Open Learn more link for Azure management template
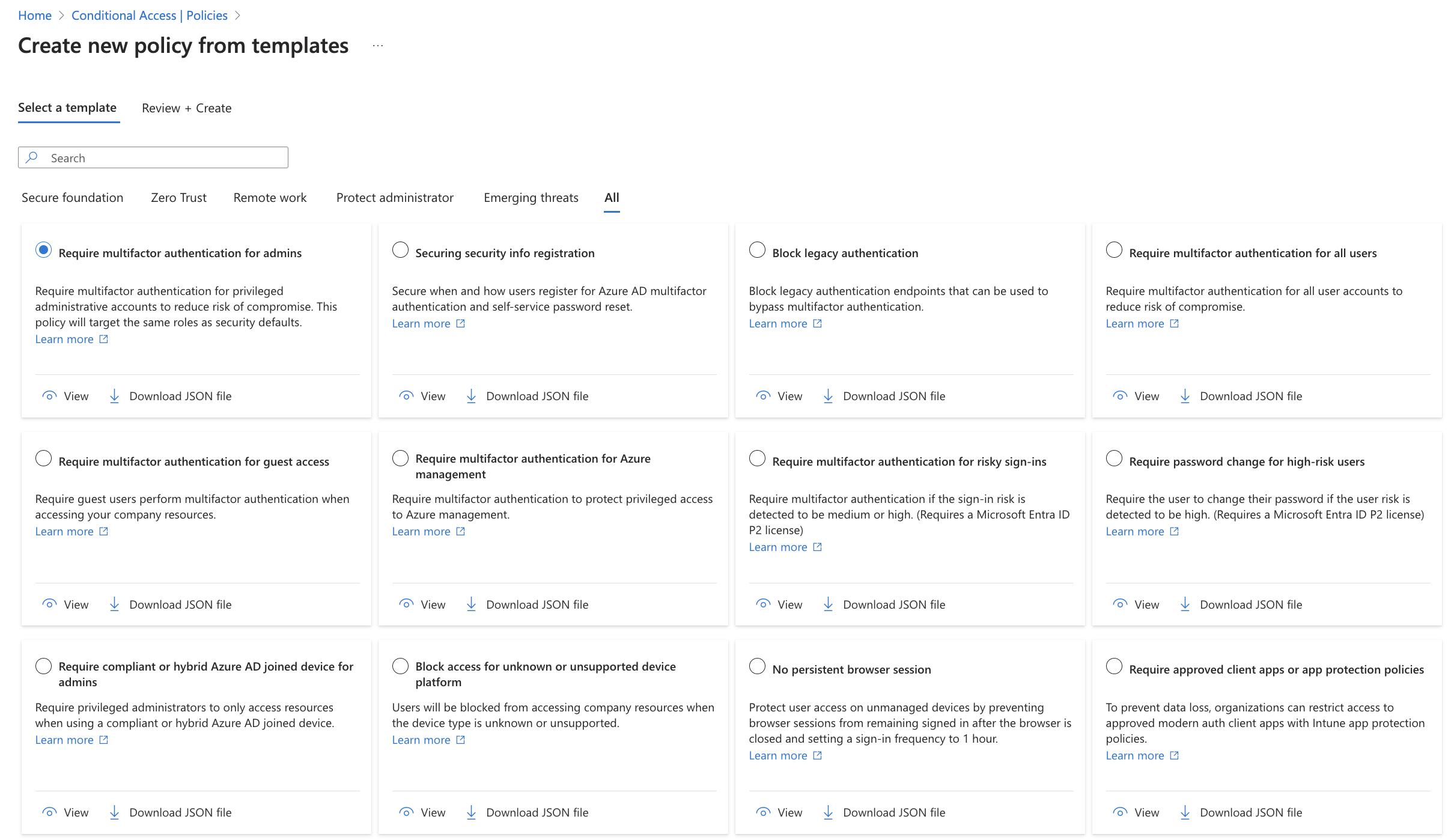The width and height of the screenshot is (1454, 840). pos(421,531)
